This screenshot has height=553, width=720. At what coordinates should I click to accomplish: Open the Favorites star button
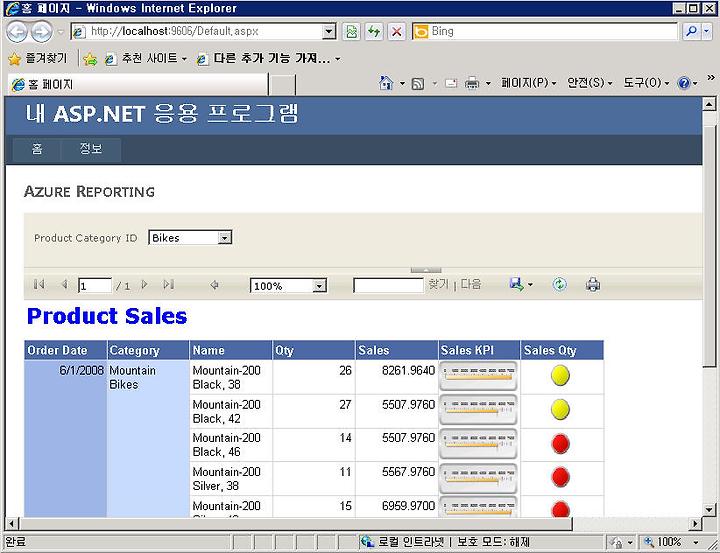point(15,59)
